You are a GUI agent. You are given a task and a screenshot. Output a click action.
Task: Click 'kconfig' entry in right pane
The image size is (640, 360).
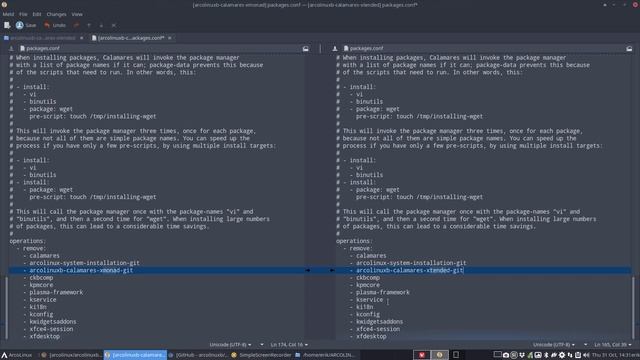[x=368, y=314]
